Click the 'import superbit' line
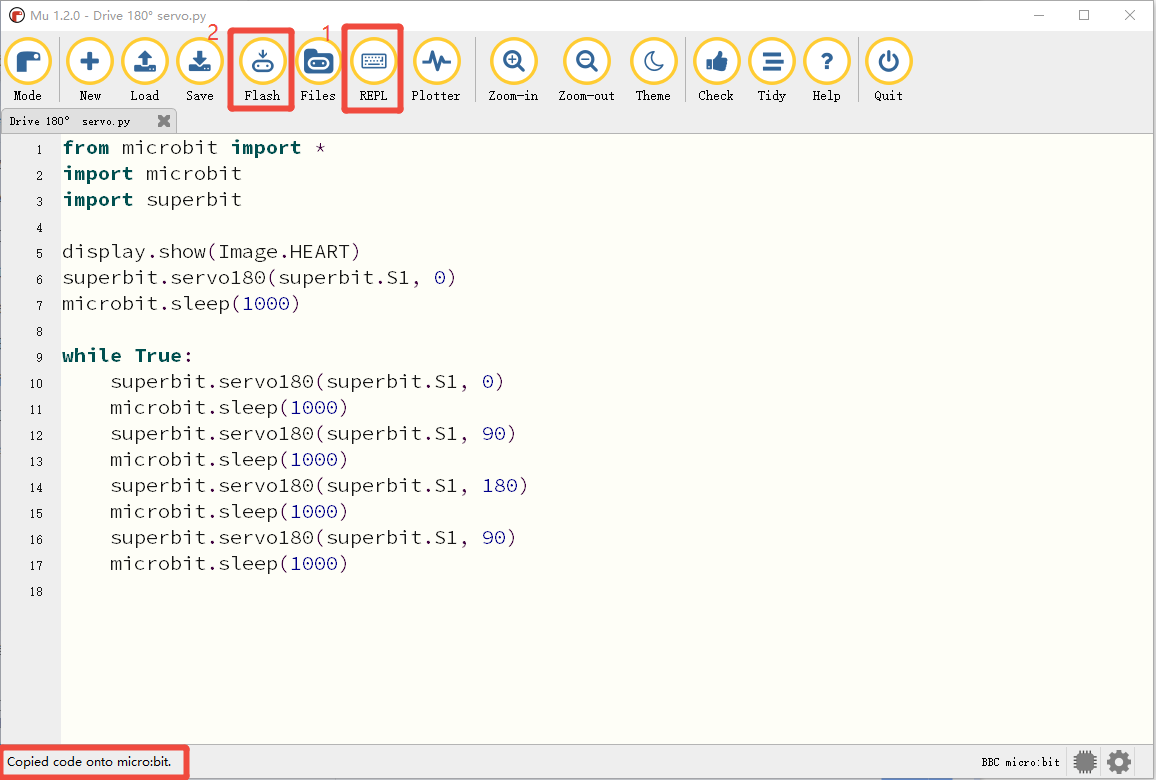 (x=152, y=200)
